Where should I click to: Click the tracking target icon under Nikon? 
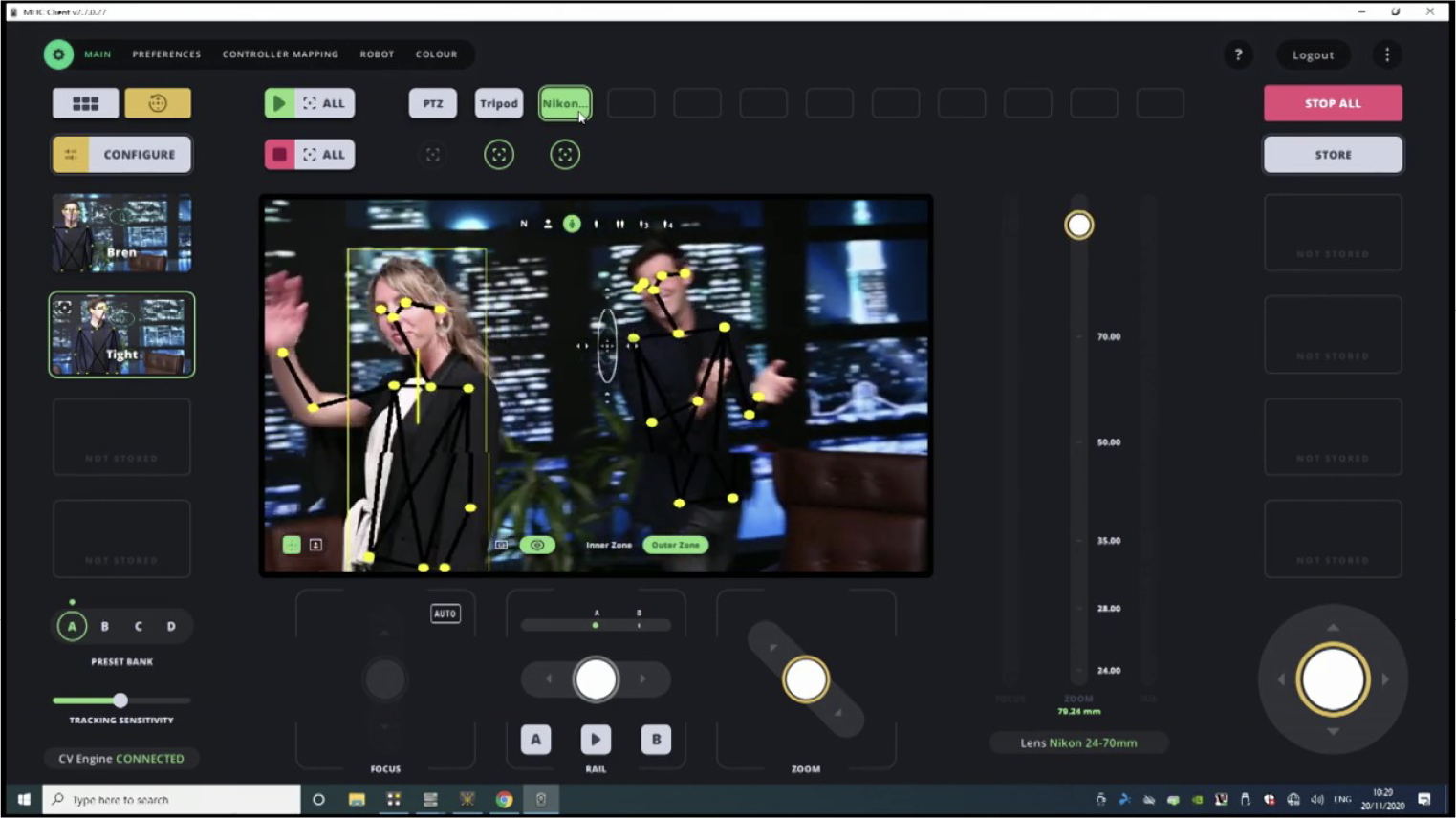coord(565,155)
